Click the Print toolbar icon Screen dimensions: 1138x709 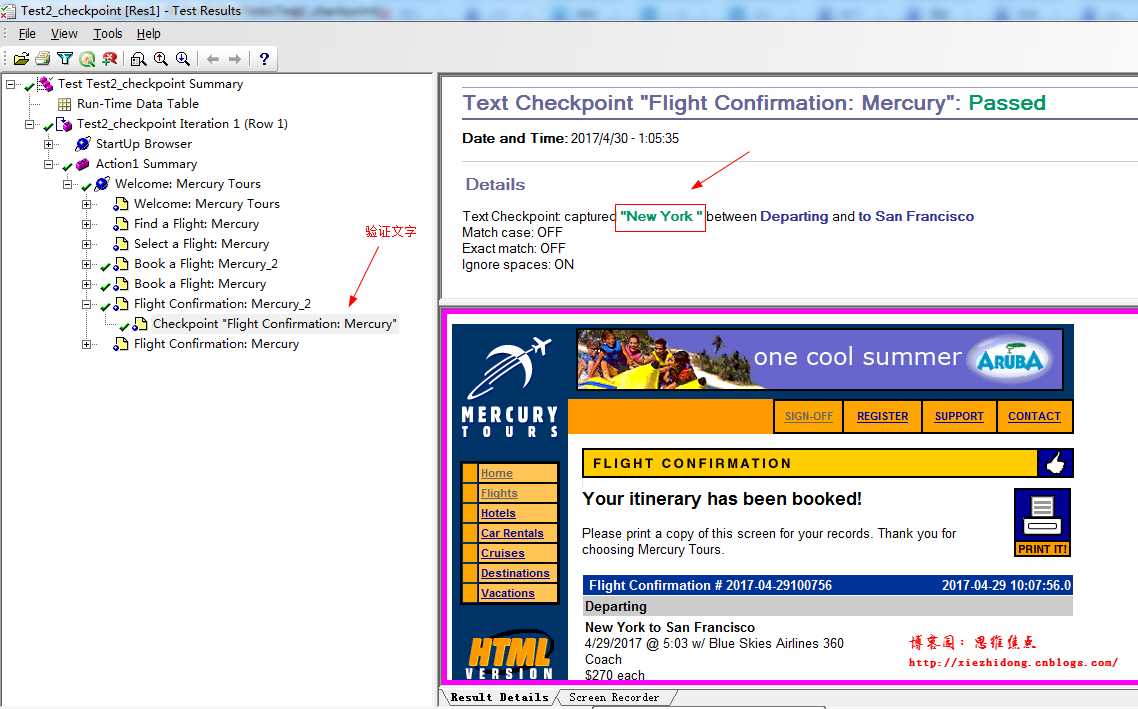43,59
